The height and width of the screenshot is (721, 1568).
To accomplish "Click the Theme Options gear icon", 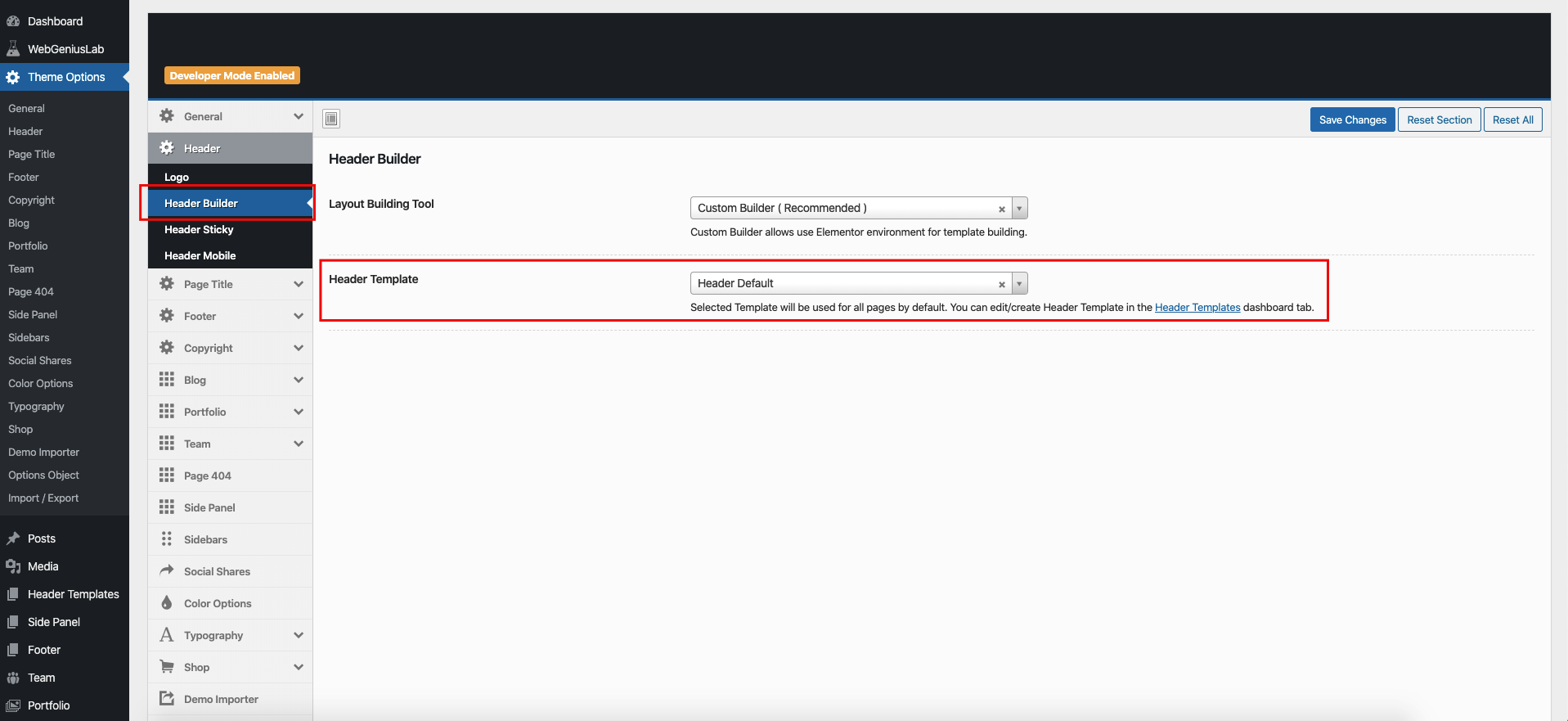I will (13, 77).
